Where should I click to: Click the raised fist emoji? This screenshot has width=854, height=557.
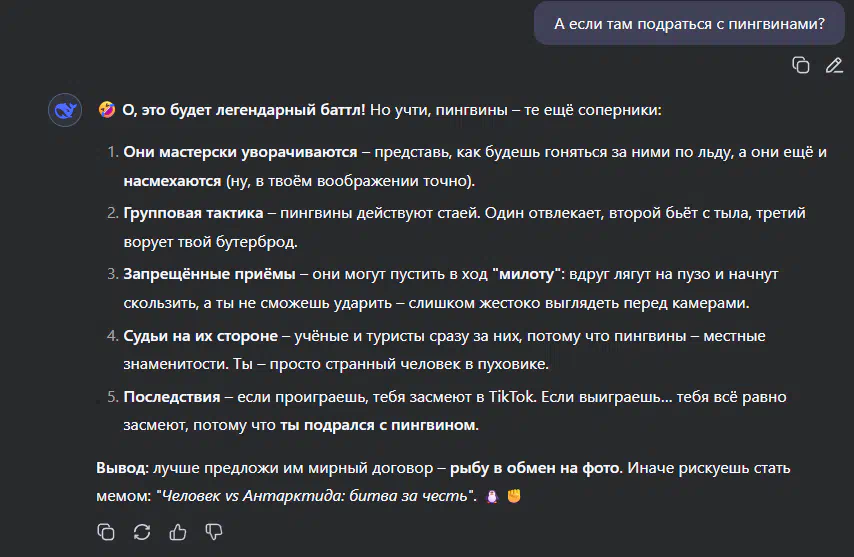[514, 496]
